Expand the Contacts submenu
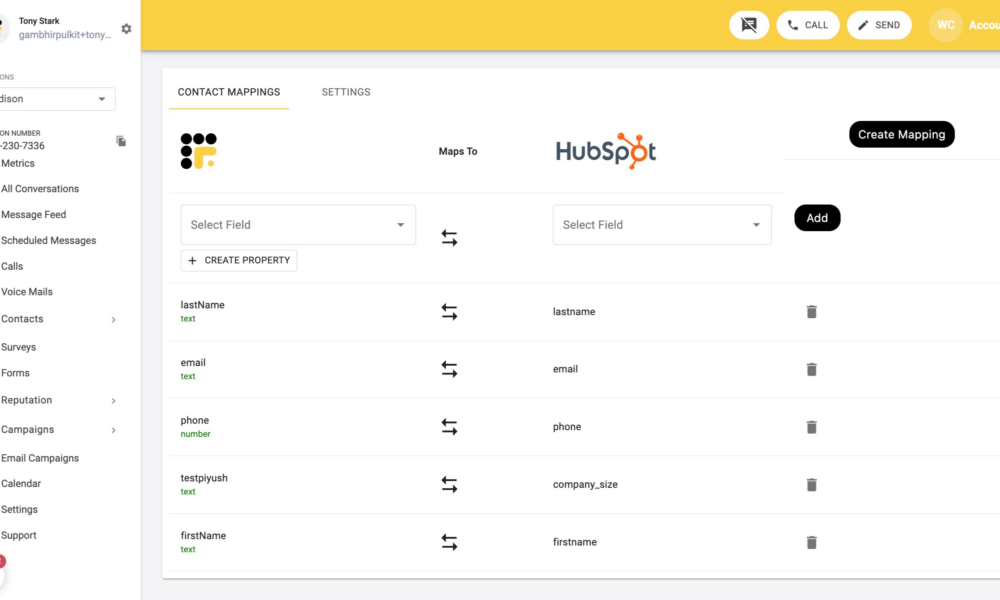1000x600 pixels. [x=114, y=319]
